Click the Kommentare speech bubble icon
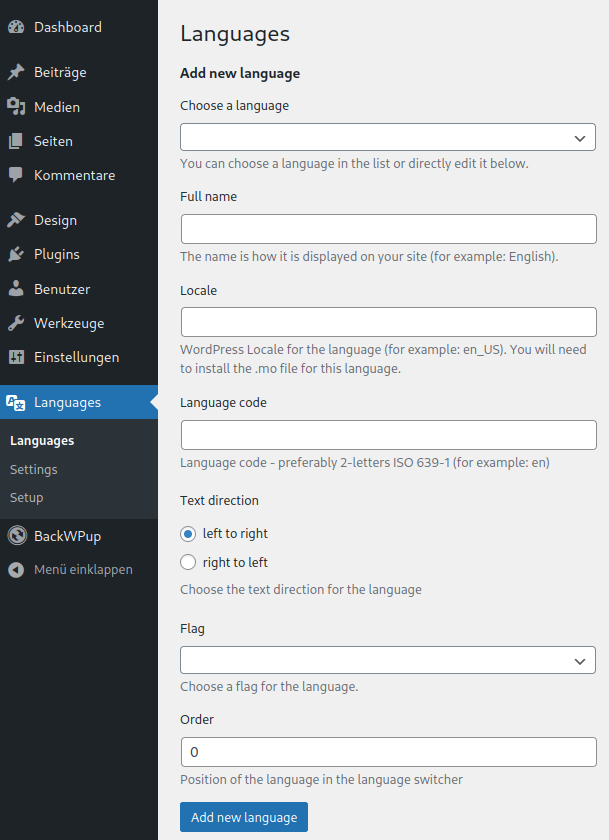The image size is (609, 840). (16, 175)
